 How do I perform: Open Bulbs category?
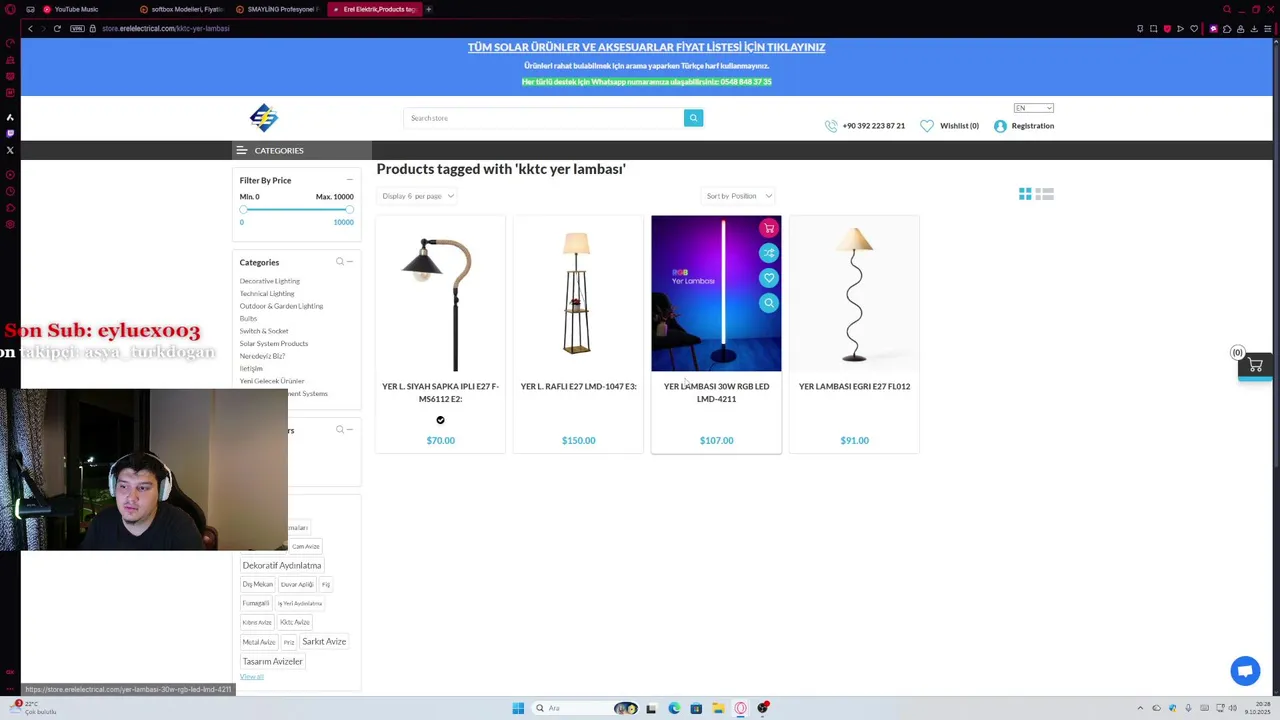tap(248, 319)
